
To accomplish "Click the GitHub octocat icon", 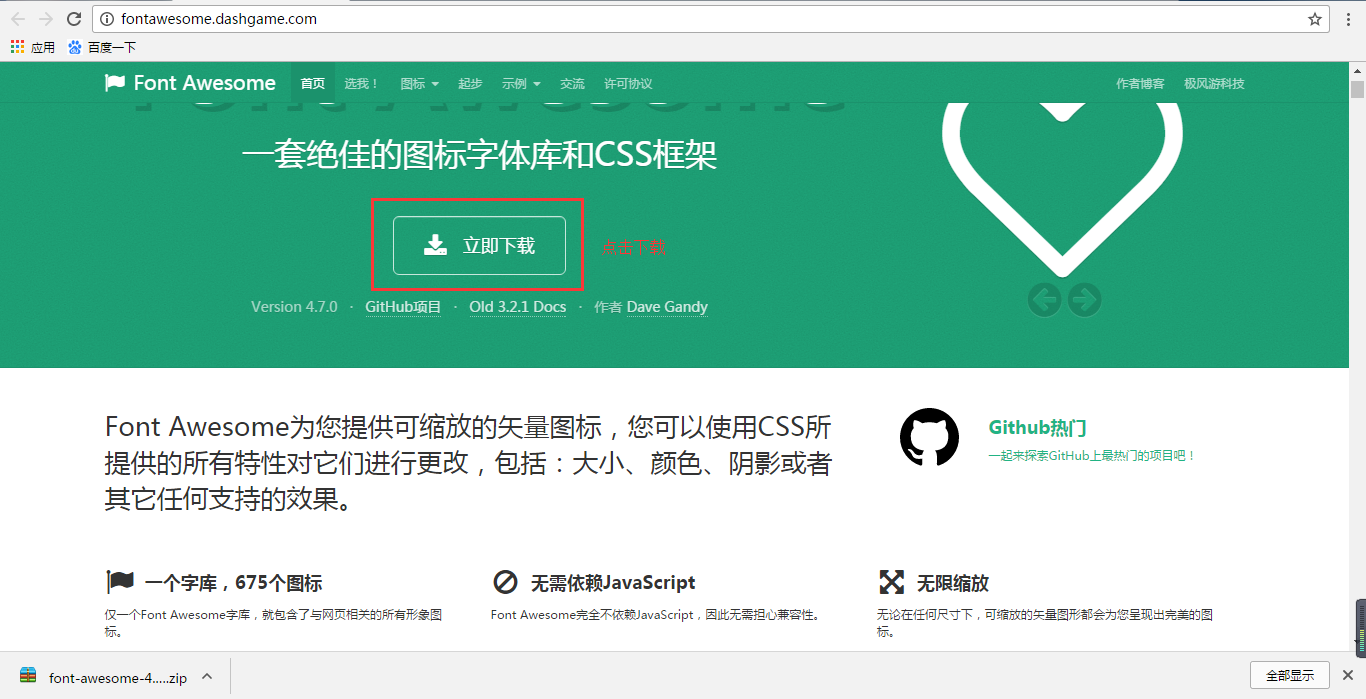I will [x=929, y=437].
